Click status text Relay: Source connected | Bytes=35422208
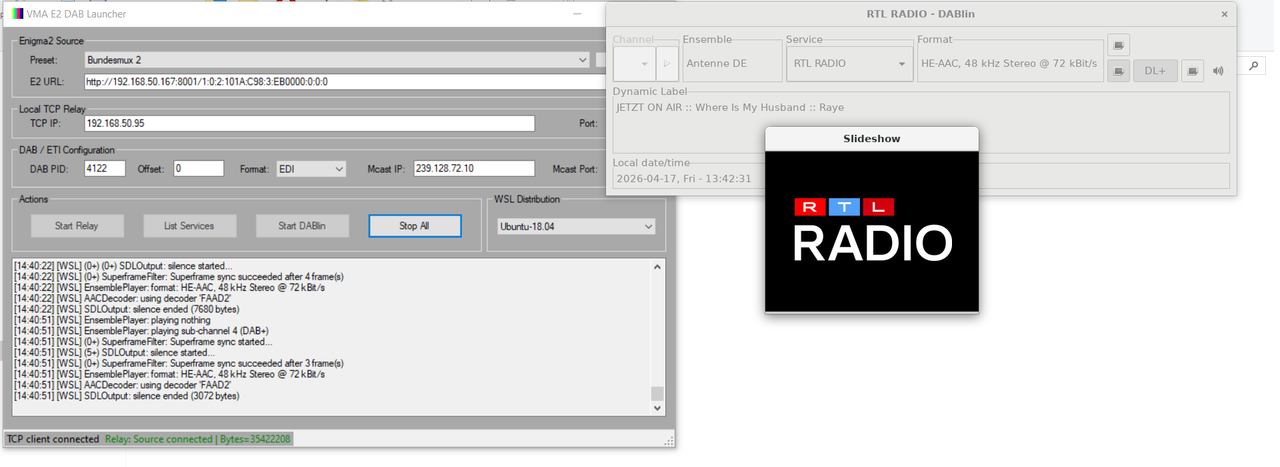Image resolution: width=1280 pixels, height=467 pixels. point(198,439)
